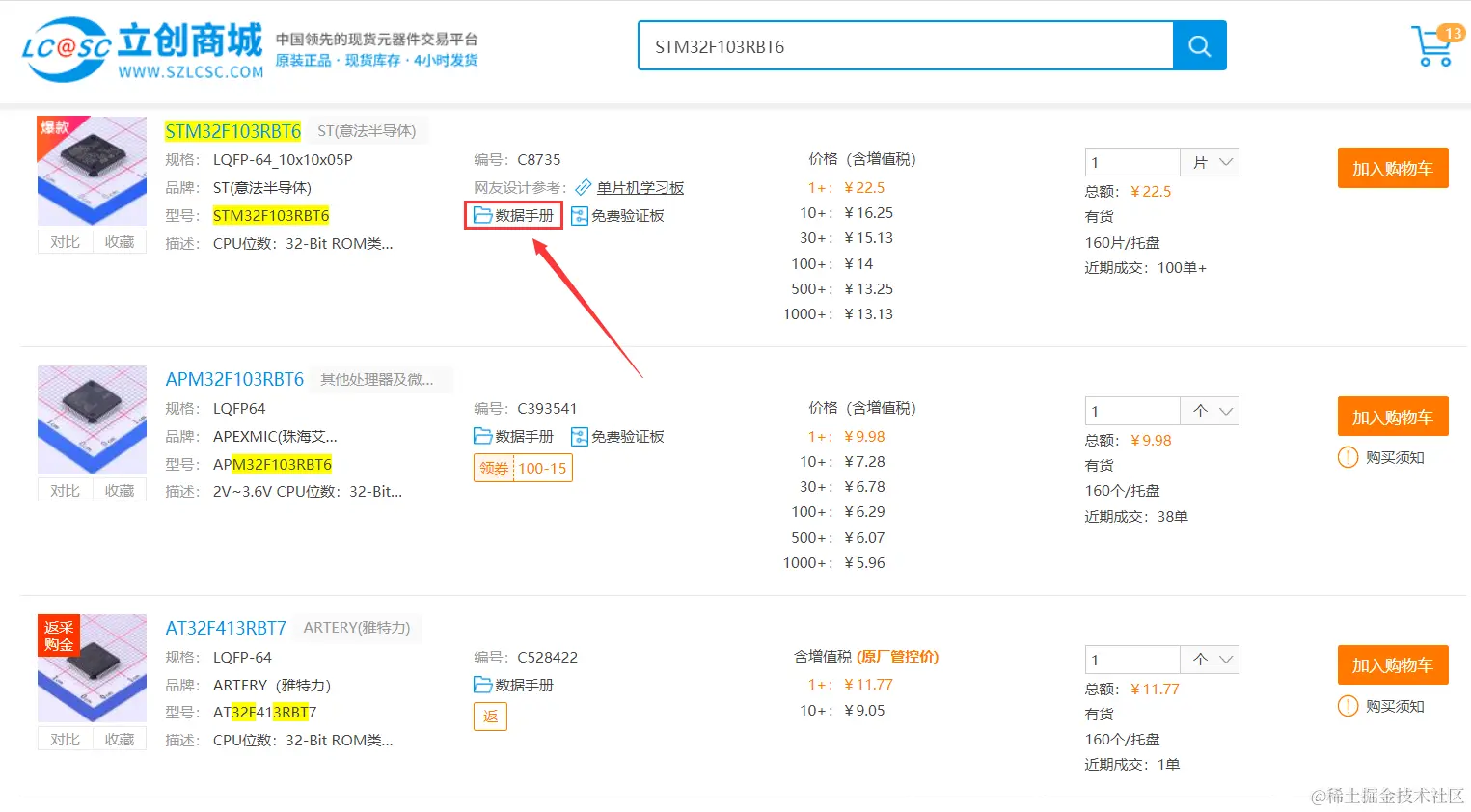This screenshot has width=1471, height=812.
Task: Click 购买须知 notice for AT32F413RBT7
Action: coord(1381,706)
